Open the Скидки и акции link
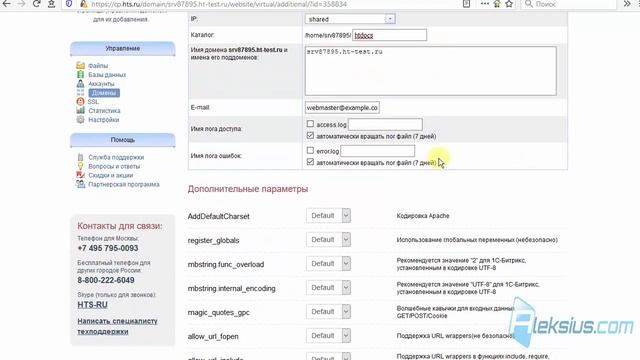Image resolution: width=640 pixels, height=360 pixels. click(111, 175)
